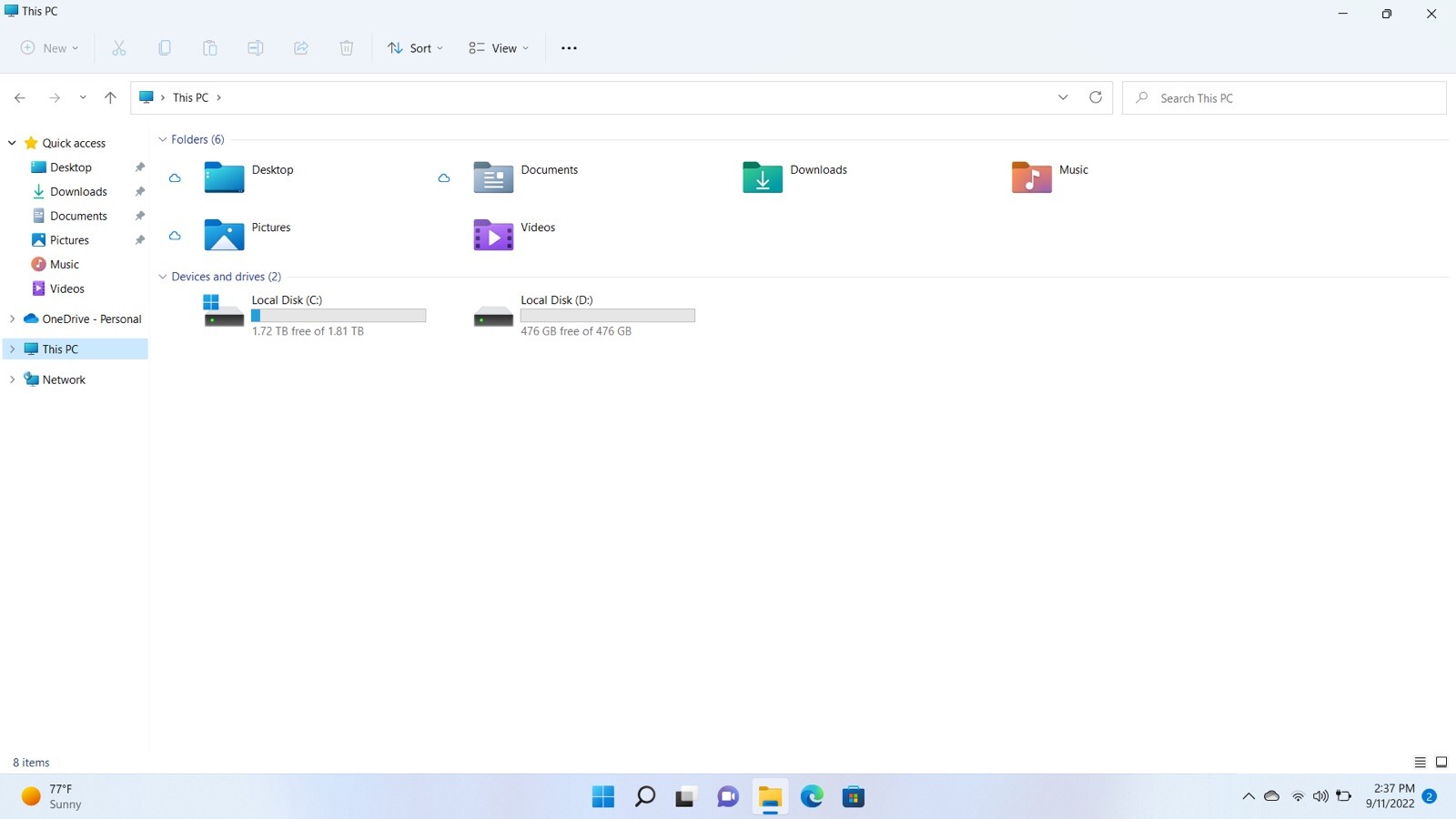Screen dimensions: 1456x819
Task: Go forward with the right arrow
Action: 55,97
